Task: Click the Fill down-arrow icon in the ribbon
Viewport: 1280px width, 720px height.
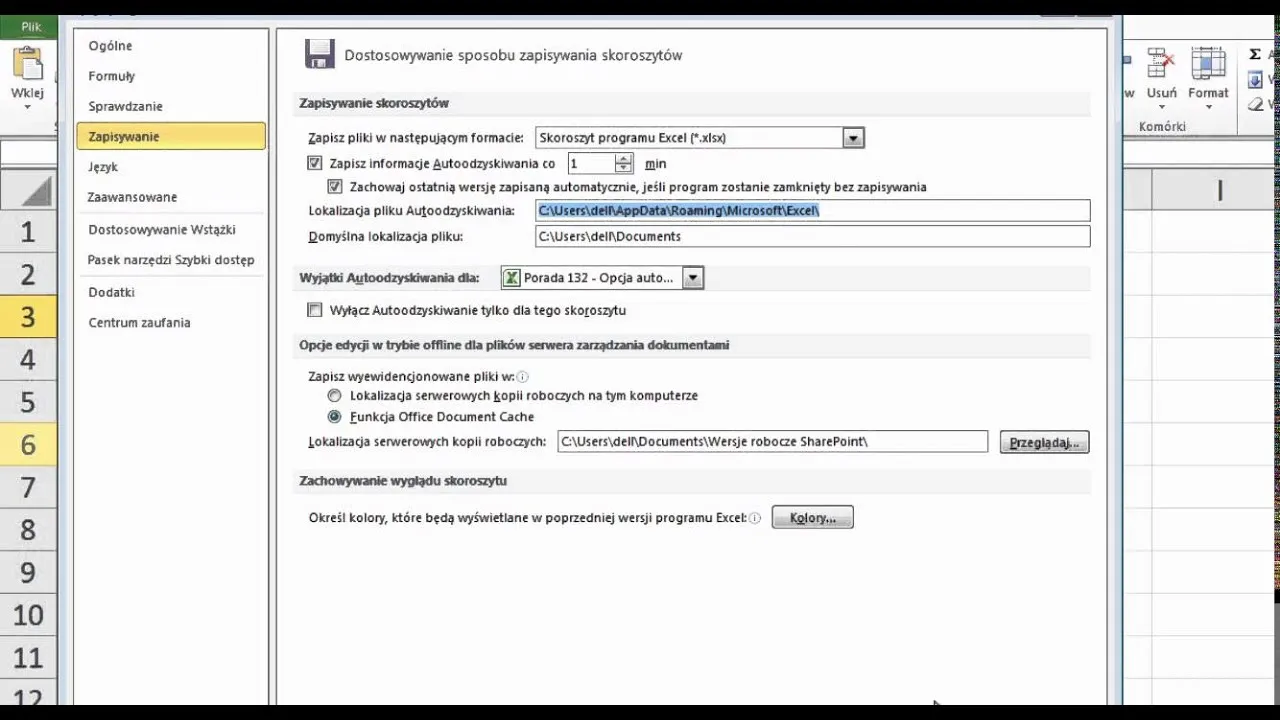Action: [x=1256, y=80]
